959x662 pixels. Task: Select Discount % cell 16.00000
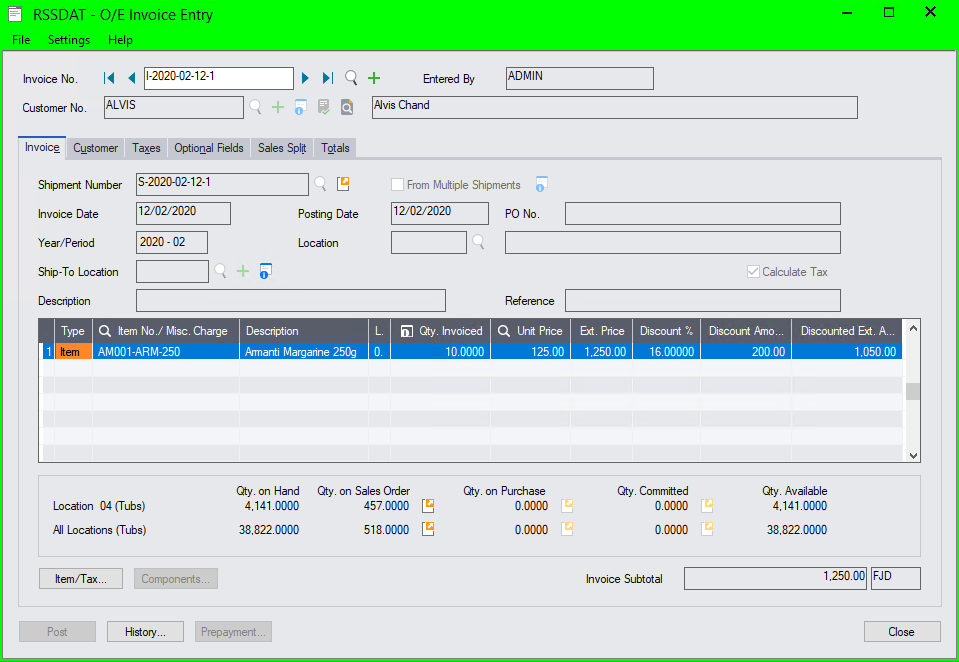click(x=666, y=352)
